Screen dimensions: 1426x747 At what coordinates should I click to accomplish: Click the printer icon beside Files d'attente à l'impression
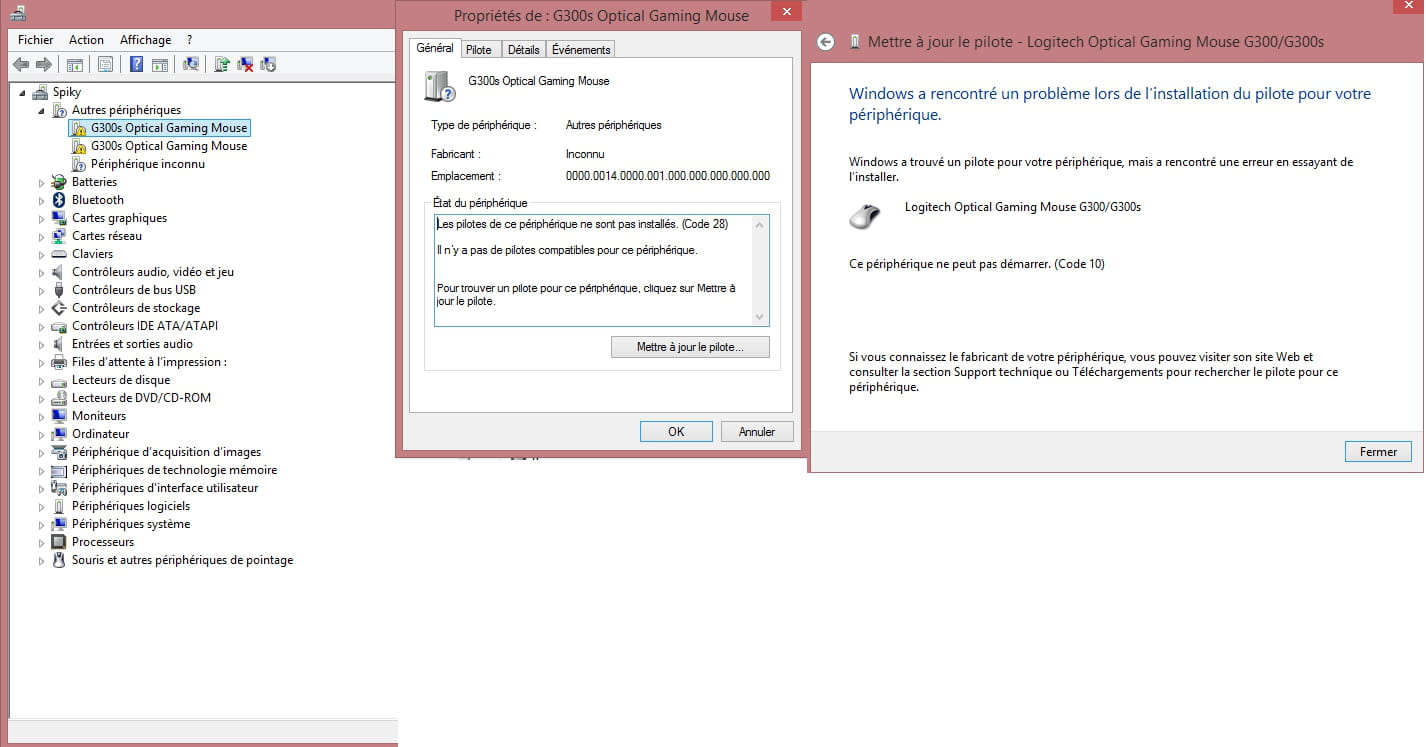coord(59,362)
